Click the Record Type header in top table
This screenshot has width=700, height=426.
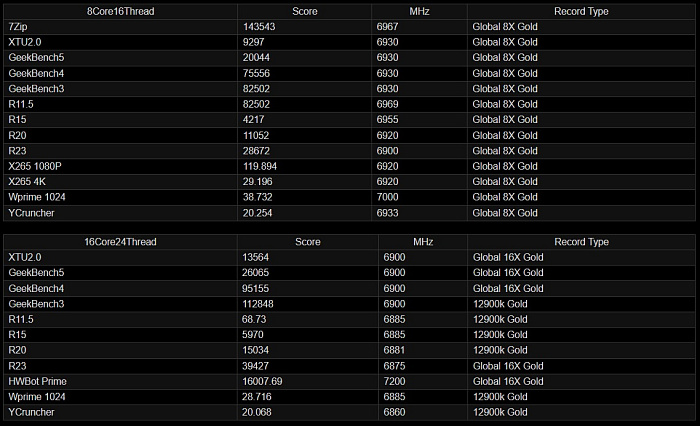[x=581, y=11]
